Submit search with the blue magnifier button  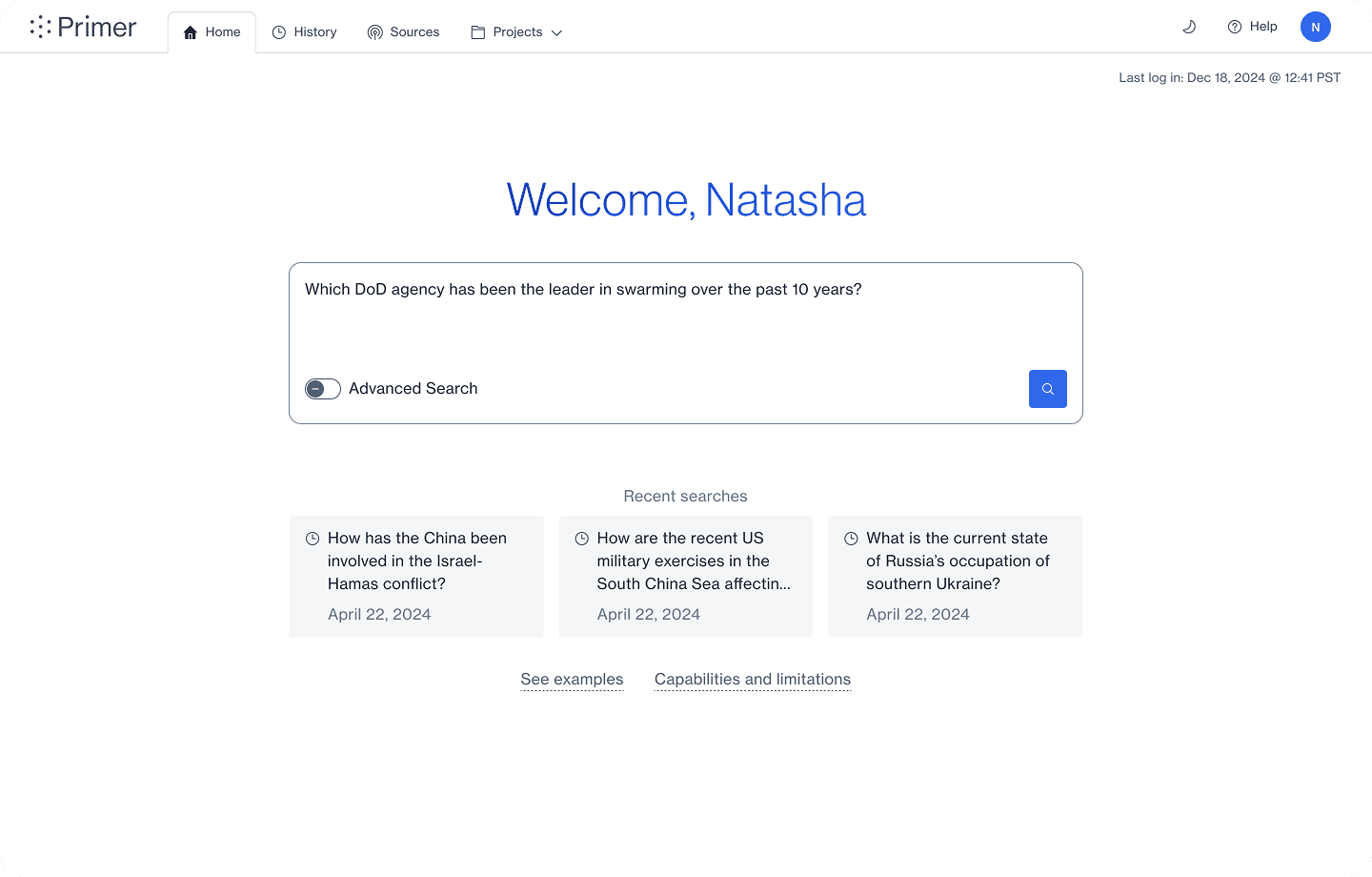(1048, 389)
